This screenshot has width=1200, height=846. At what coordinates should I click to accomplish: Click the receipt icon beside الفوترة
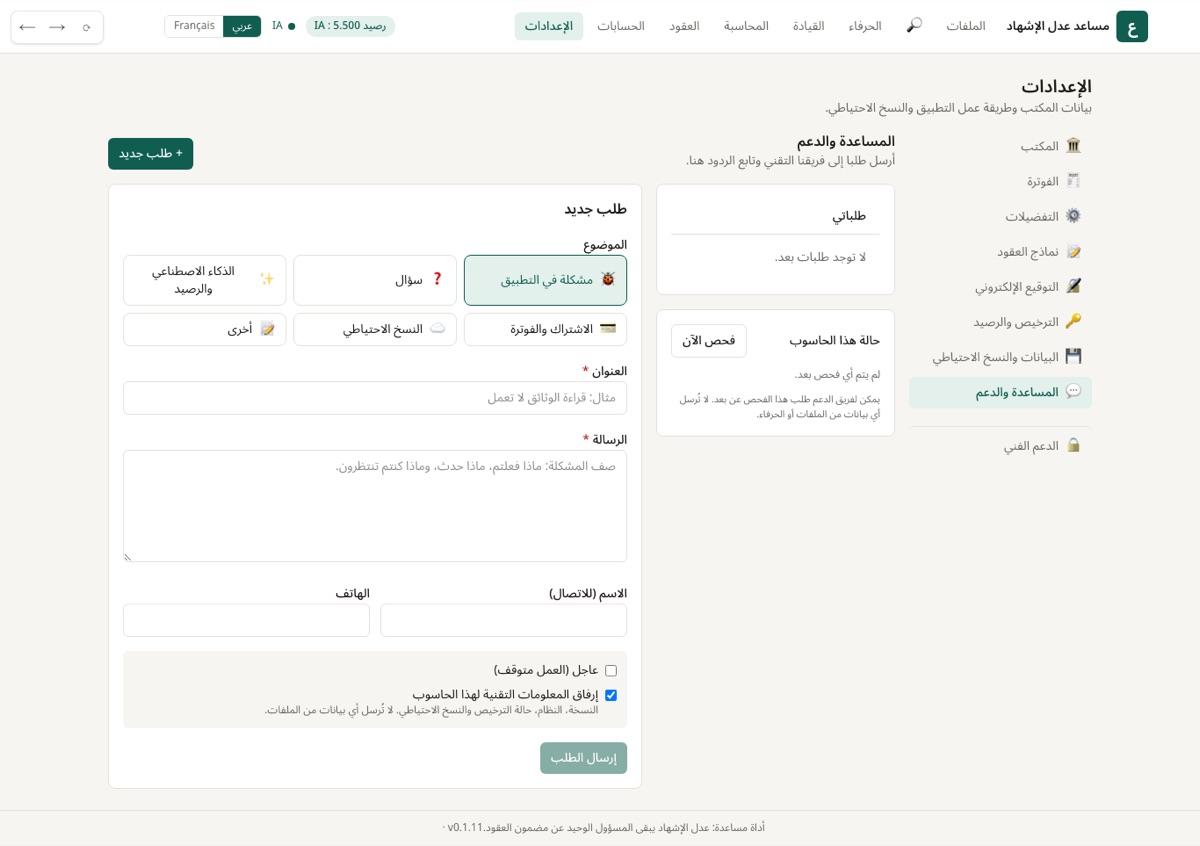1073,181
